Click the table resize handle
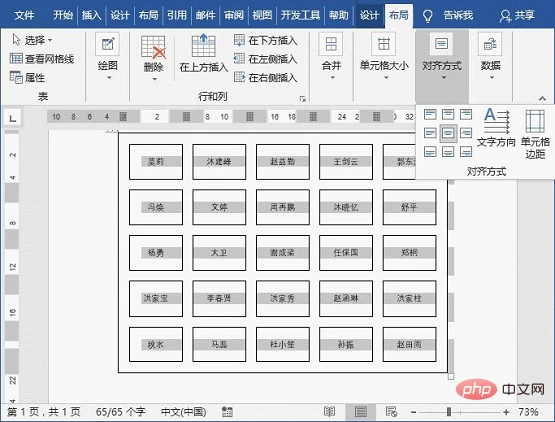This screenshot has height=422, width=555. coord(451,376)
